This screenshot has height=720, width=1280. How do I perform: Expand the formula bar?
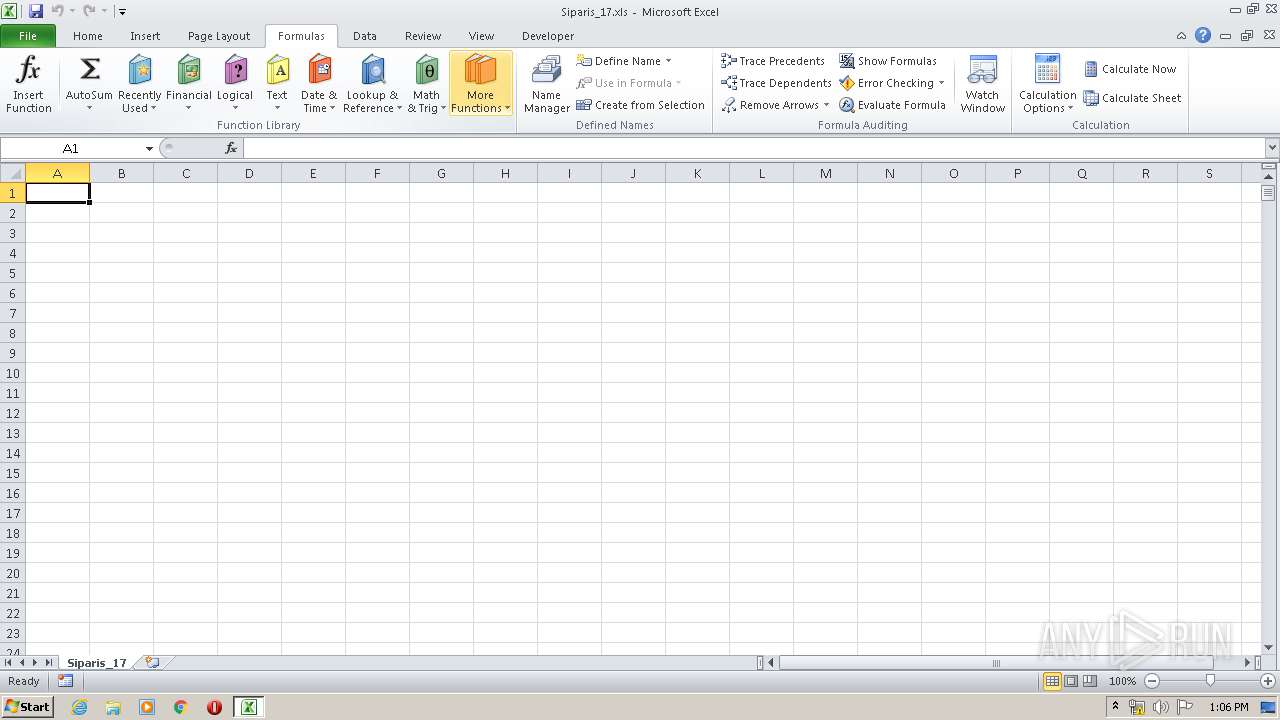point(1271,148)
